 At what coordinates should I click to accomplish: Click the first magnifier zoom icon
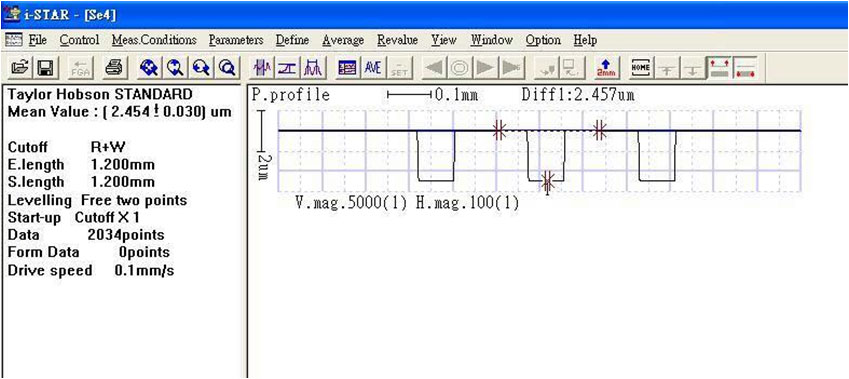(x=148, y=68)
